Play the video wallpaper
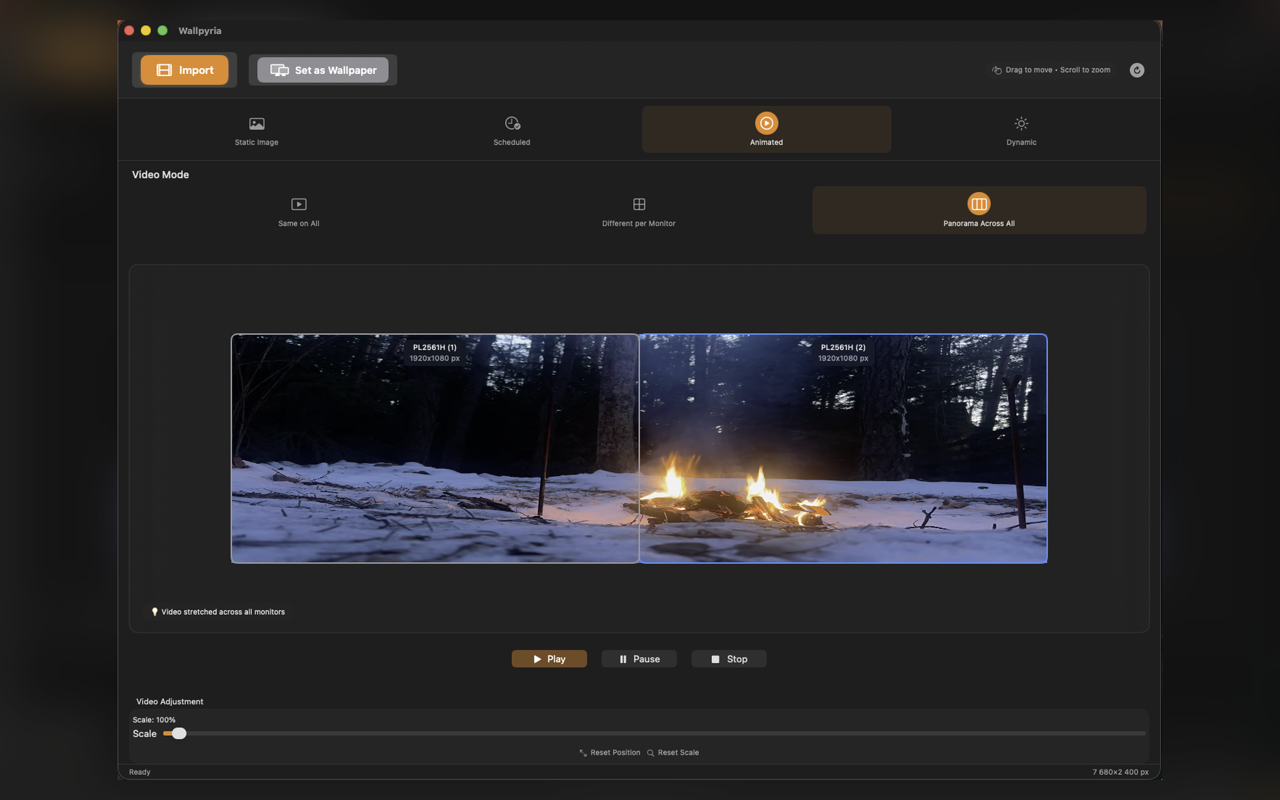The width and height of the screenshot is (1280, 800). coord(549,659)
